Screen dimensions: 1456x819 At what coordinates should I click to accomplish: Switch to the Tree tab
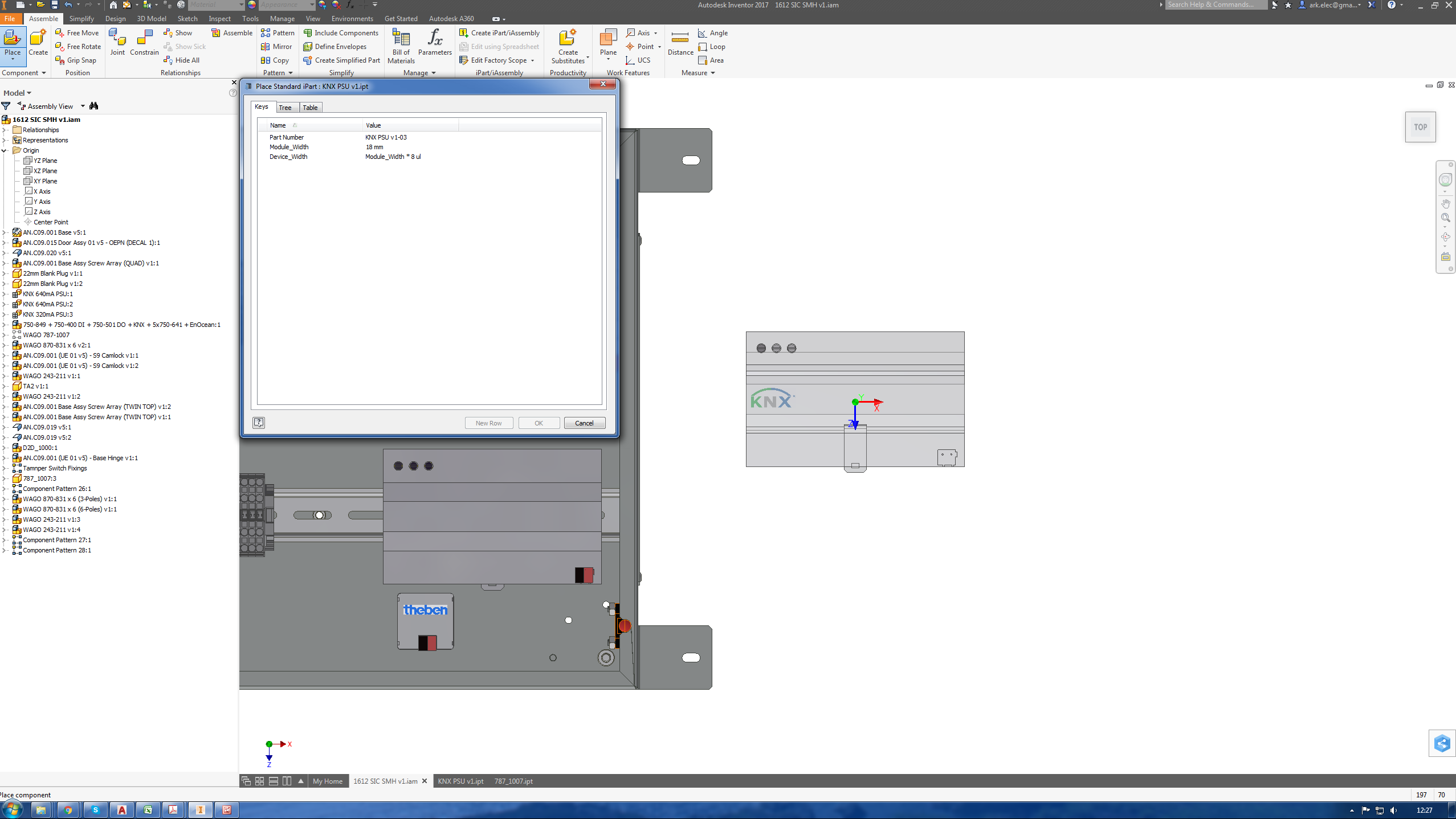pos(286,107)
